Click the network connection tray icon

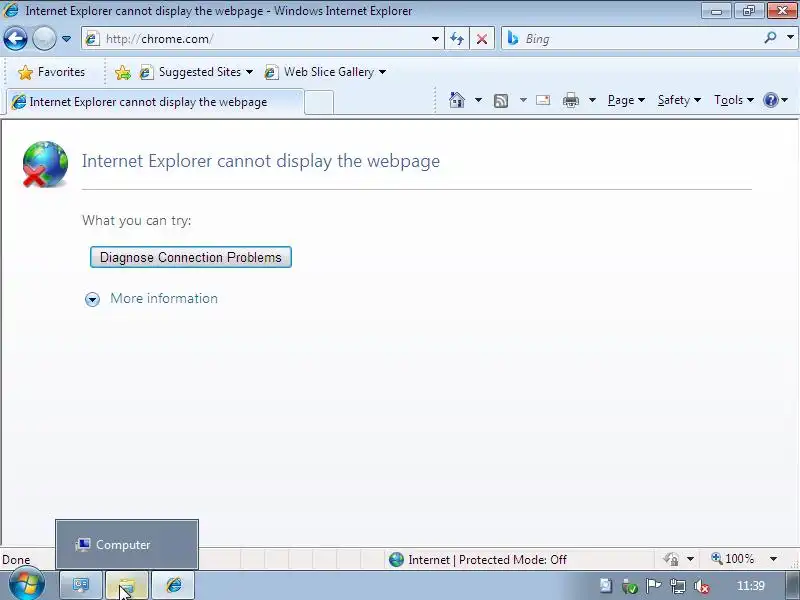point(678,586)
